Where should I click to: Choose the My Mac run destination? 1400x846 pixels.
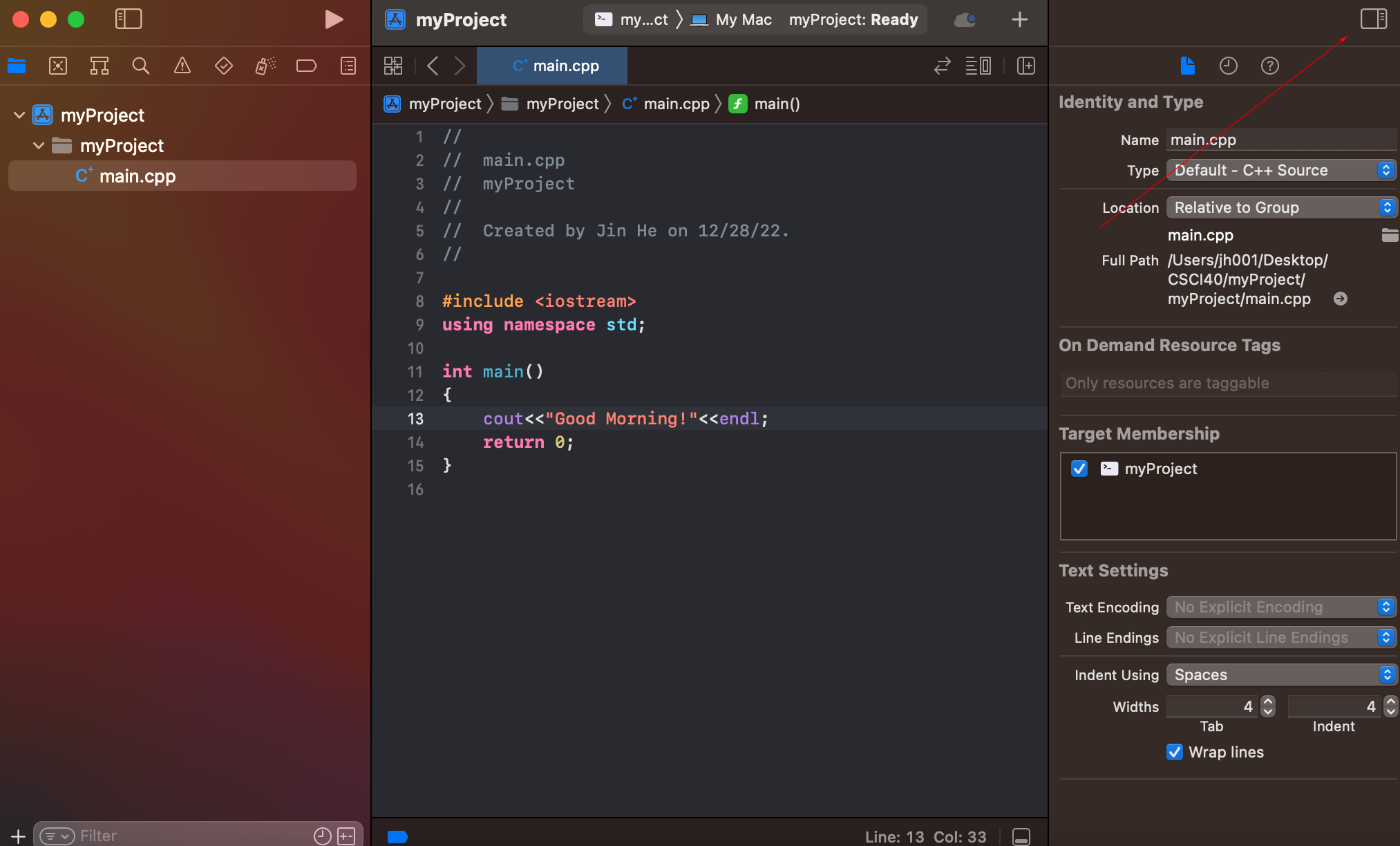pyautogui.click(x=732, y=19)
